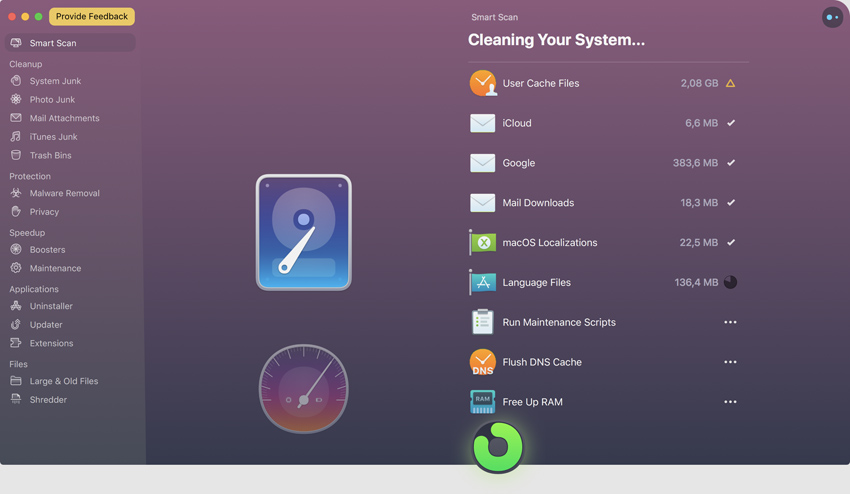Go to Boosters under Speedup
Screen dimensions: 850x494
(x=47, y=250)
